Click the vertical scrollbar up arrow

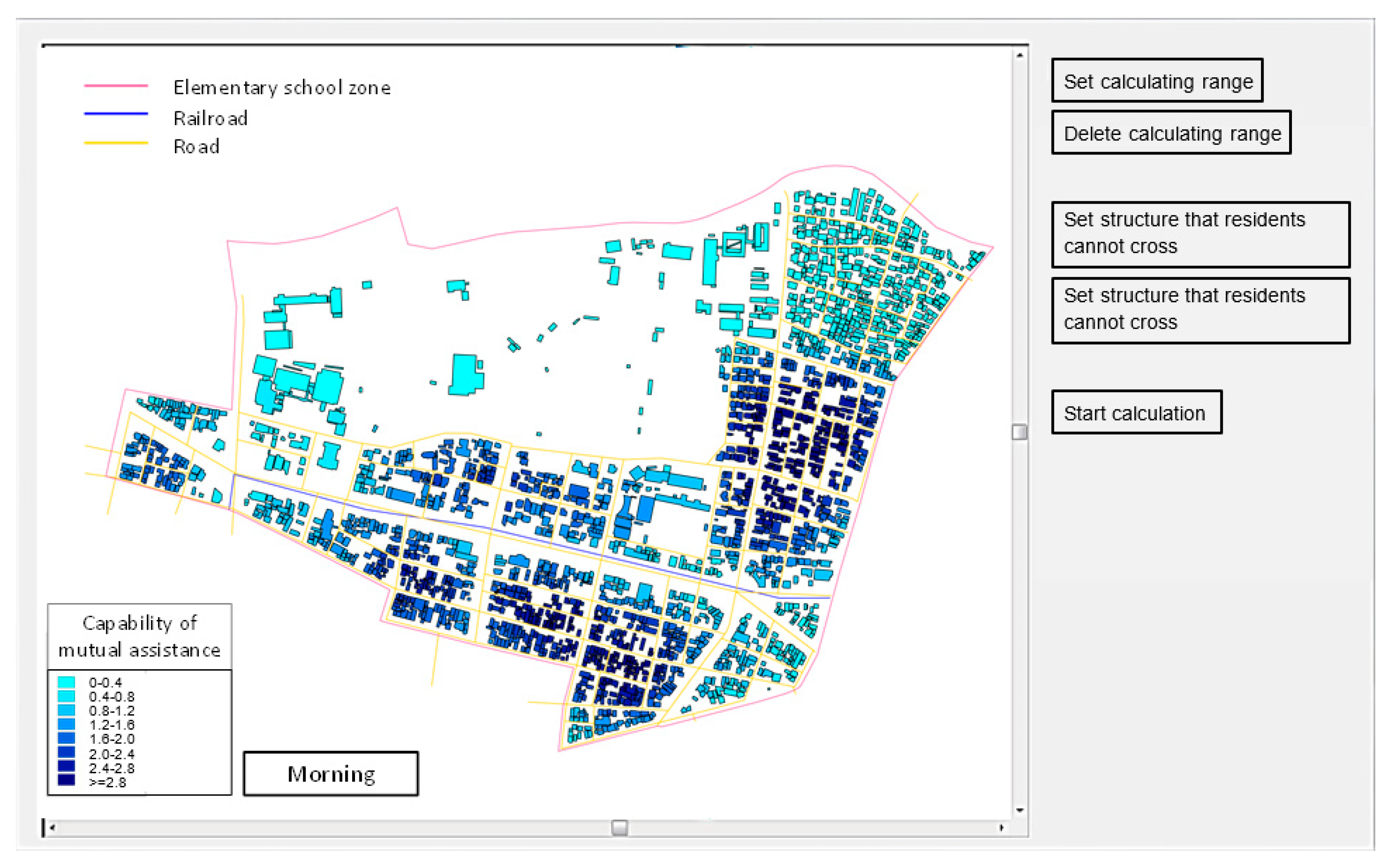click(1019, 56)
